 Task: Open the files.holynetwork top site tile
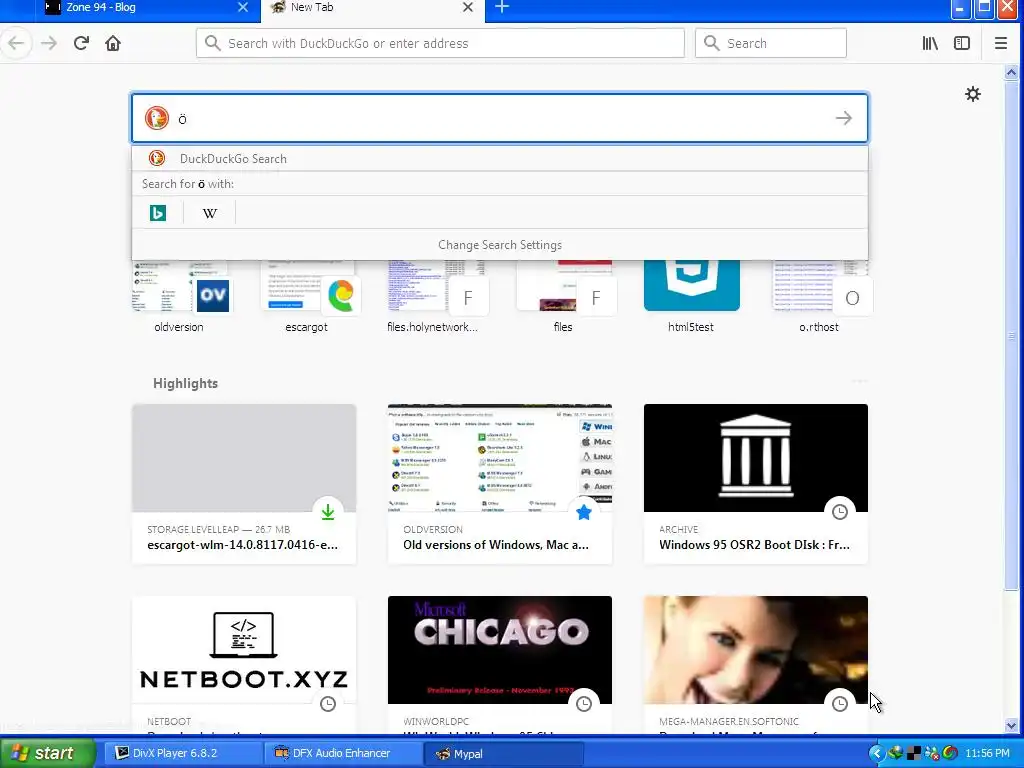pos(432,297)
